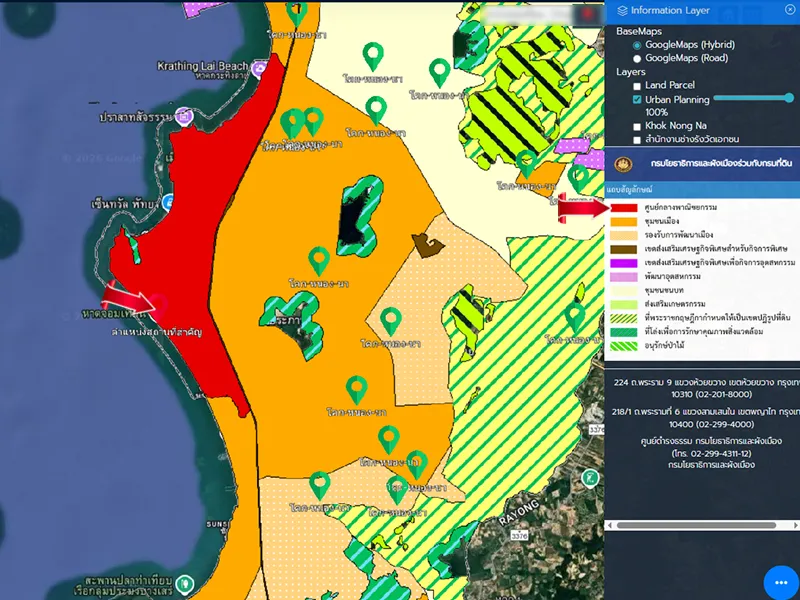This screenshot has width=800, height=600.
Task: Click the stacked layers icon in panel header
Action: pyautogui.click(x=622, y=11)
